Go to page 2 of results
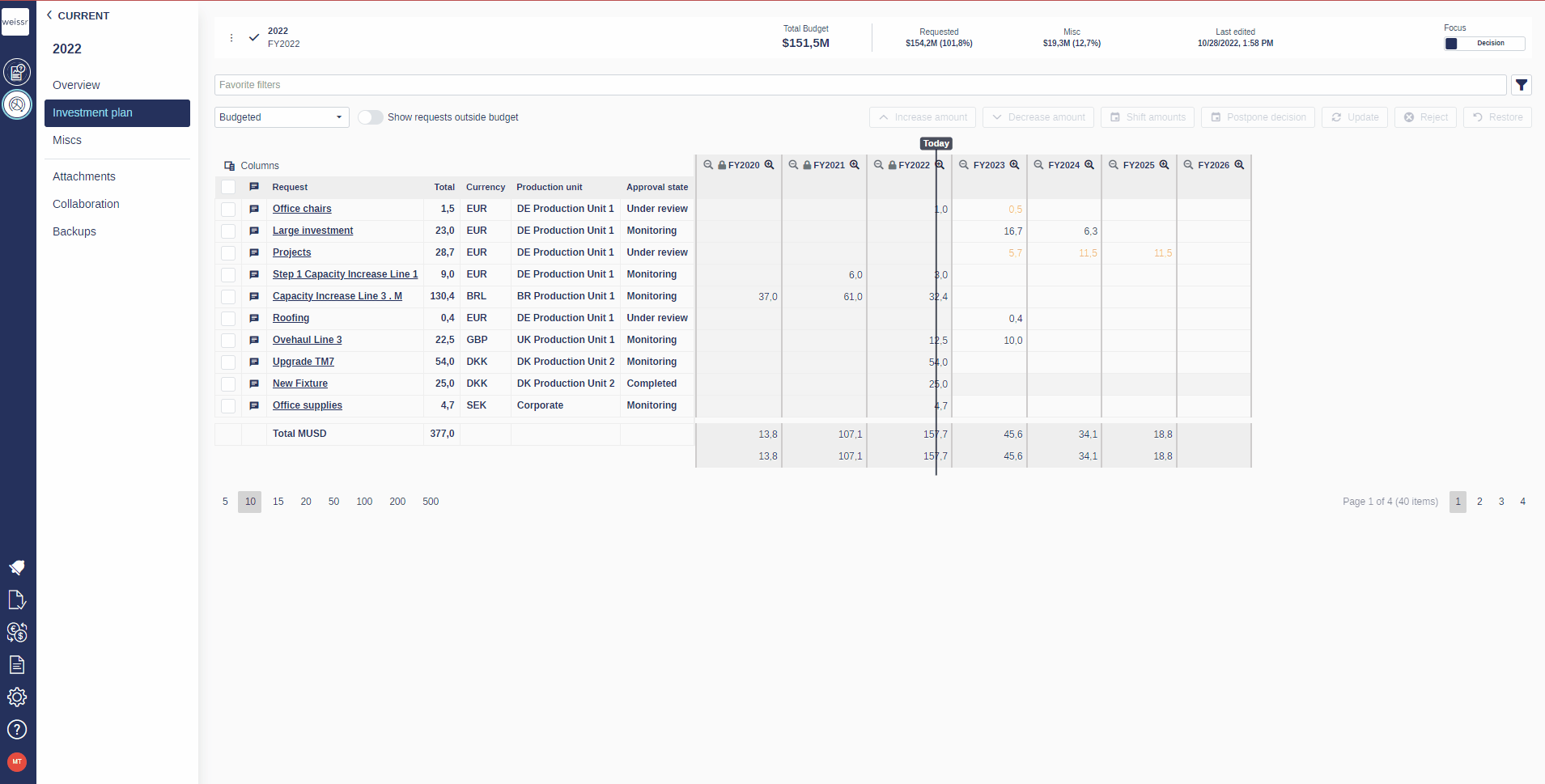This screenshot has width=1545, height=784. click(x=1479, y=502)
